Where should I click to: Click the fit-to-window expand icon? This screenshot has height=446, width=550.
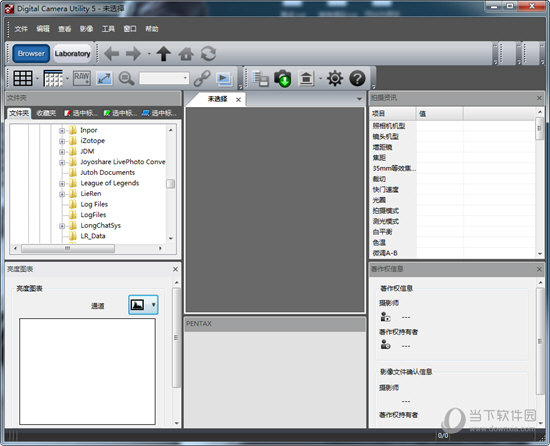104,78
